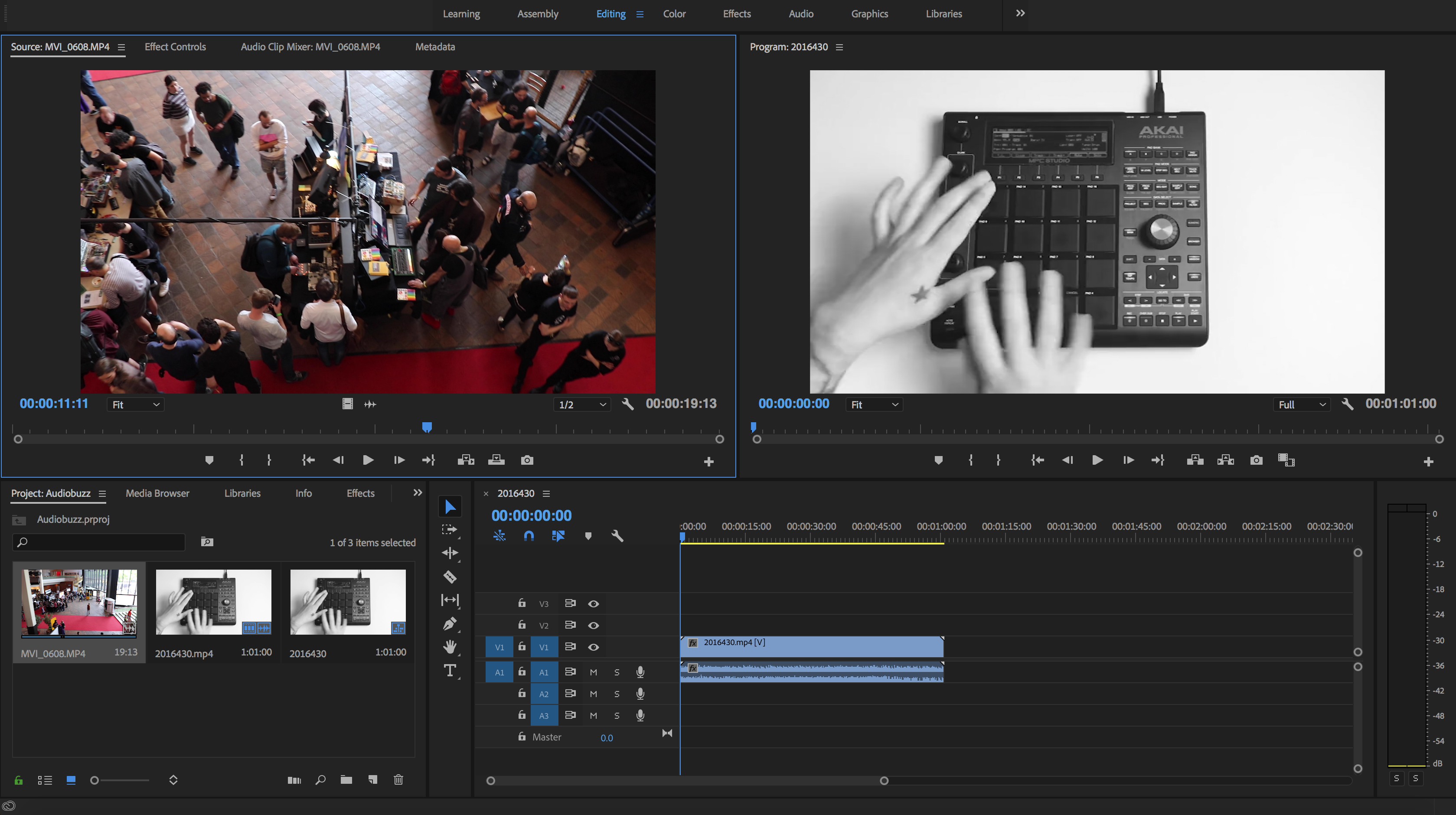Toggle V3 track visibility eye icon
1456x815 pixels.
click(x=593, y=603)
